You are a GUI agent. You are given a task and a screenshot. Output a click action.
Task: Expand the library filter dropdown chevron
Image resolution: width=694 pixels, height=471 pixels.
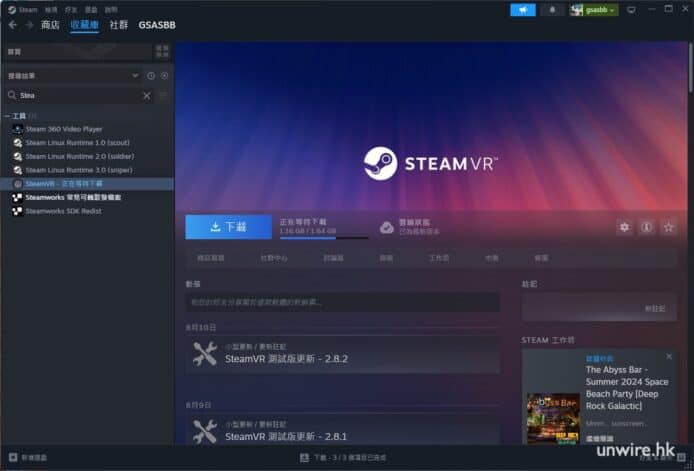click(x=135, y=75)
